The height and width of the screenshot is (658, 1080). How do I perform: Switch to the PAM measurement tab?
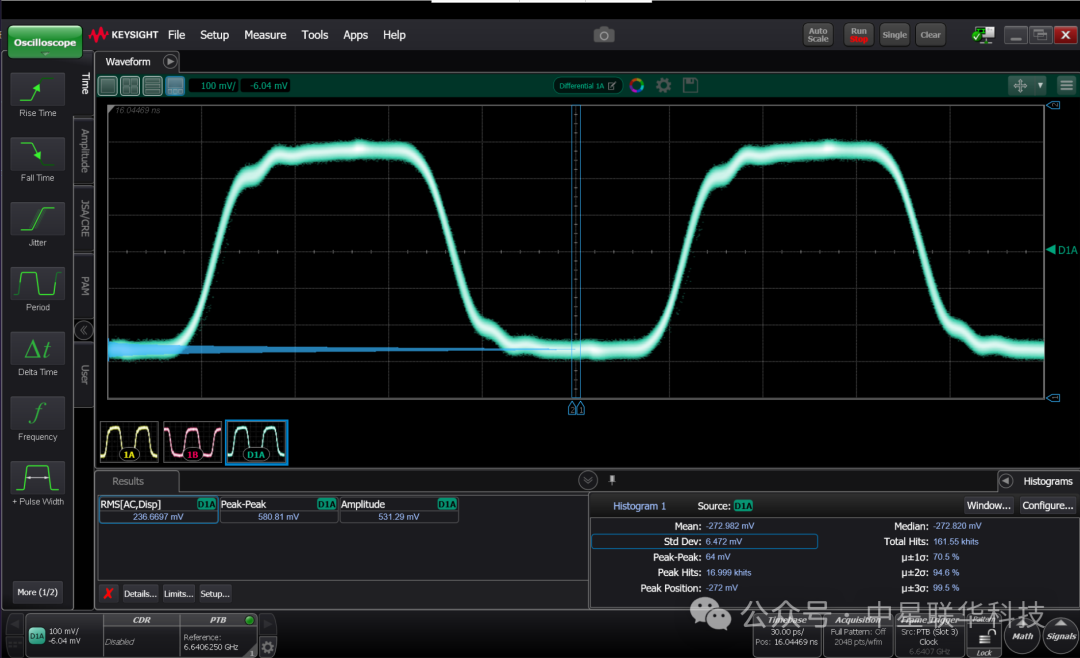[x=84, y=286]
